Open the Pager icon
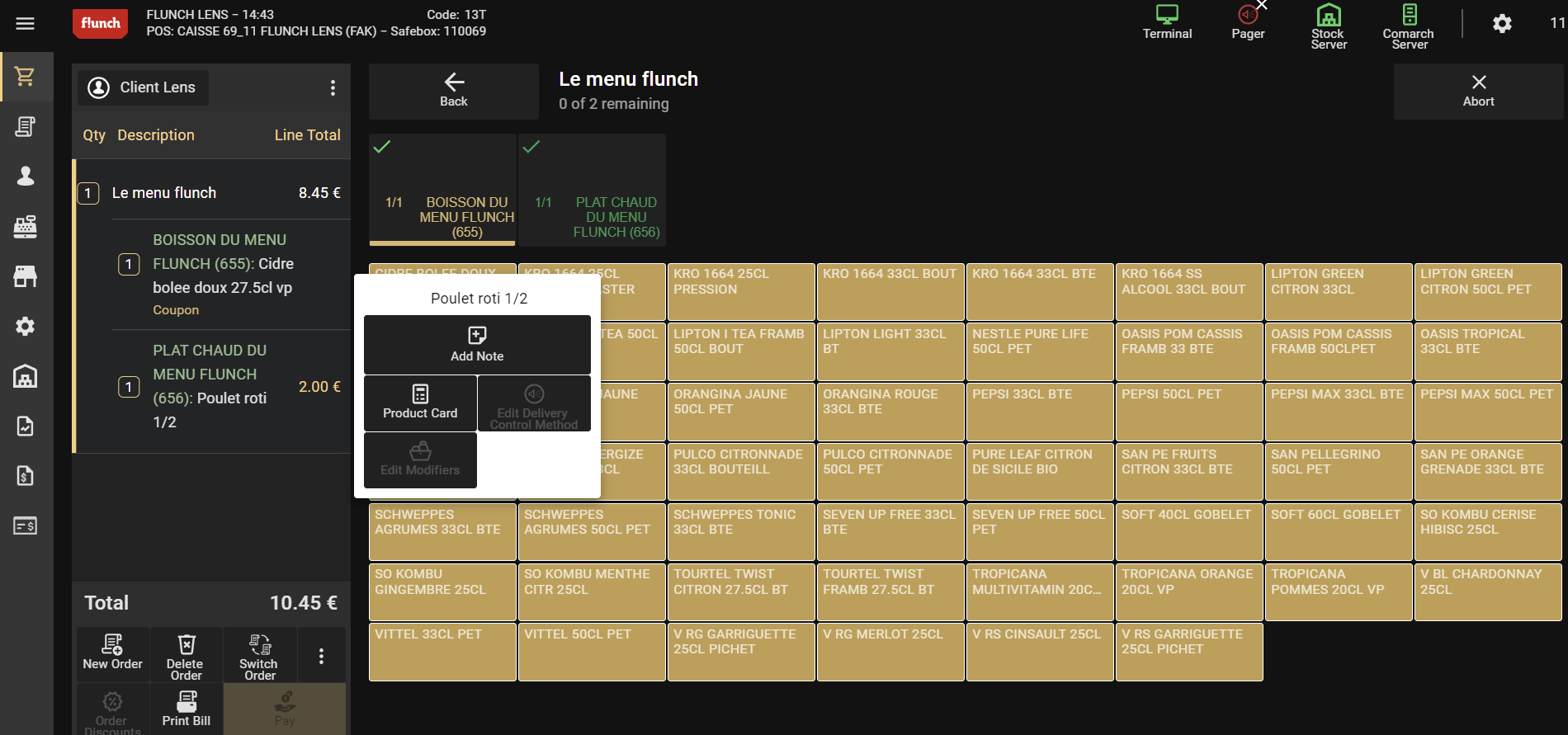Image resolution: width=1568 pixels, height=735 pixels. 1248,22
